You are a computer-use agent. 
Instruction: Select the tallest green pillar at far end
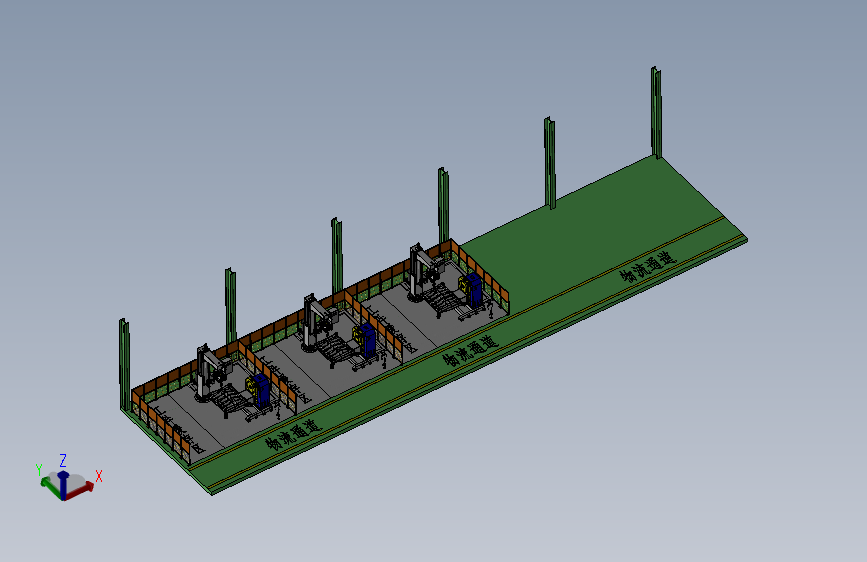coord(656,113)
